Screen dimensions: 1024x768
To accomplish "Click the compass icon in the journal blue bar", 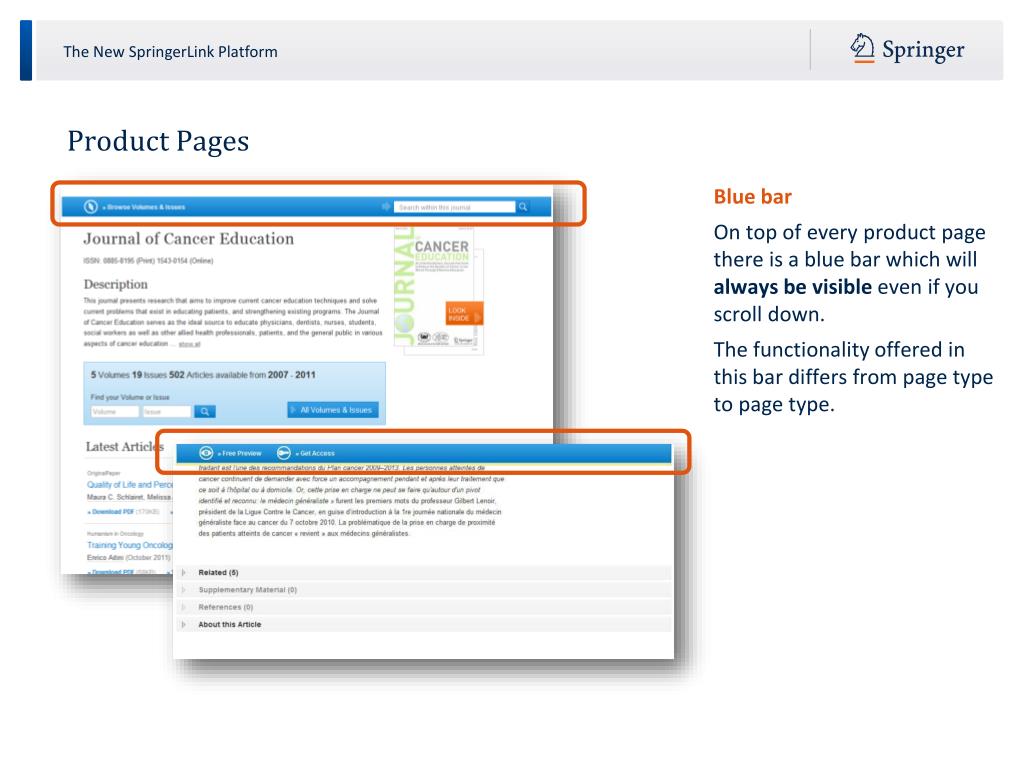I will click(x=91, y=206).
